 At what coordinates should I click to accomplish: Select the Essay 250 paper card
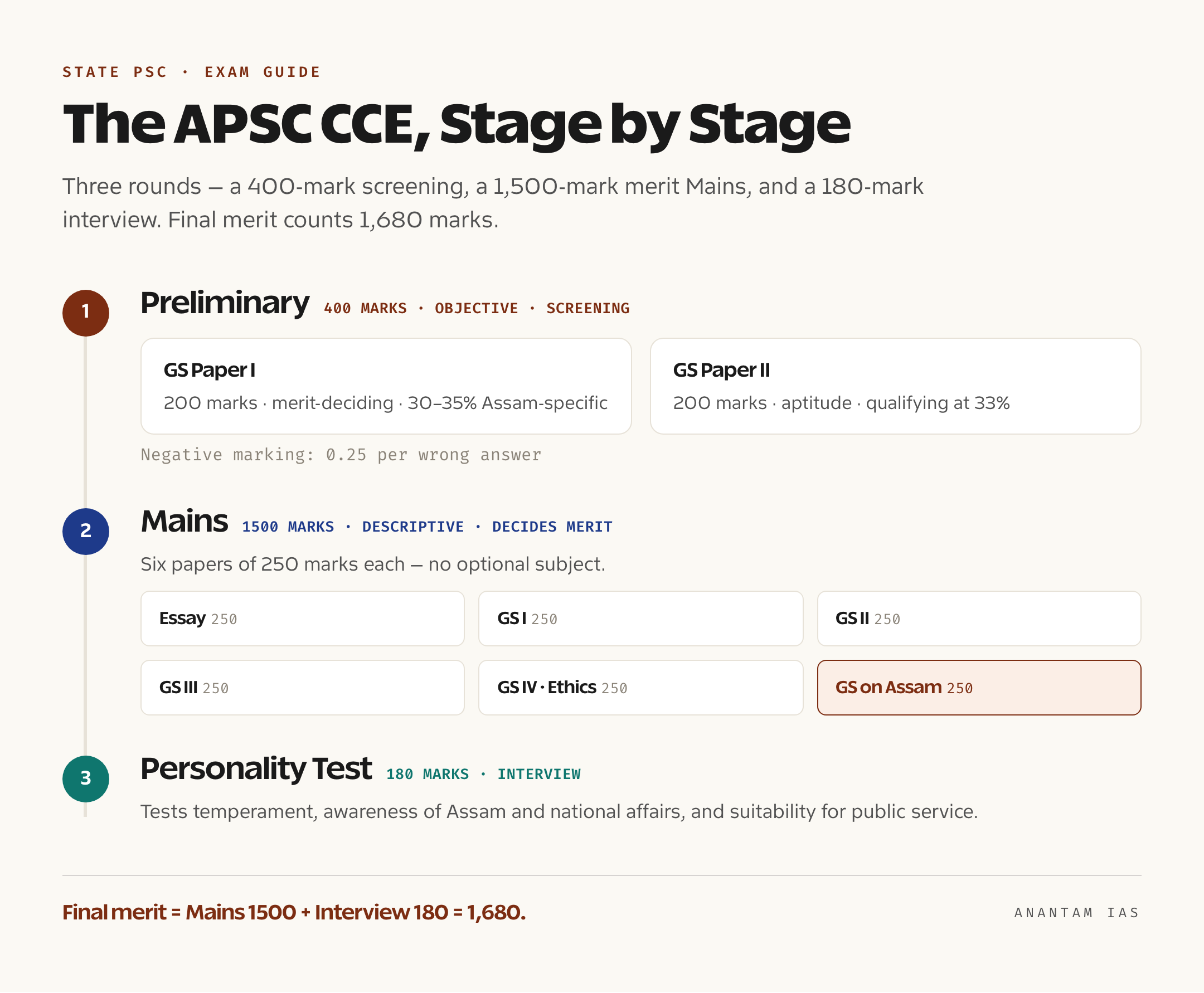303,619
